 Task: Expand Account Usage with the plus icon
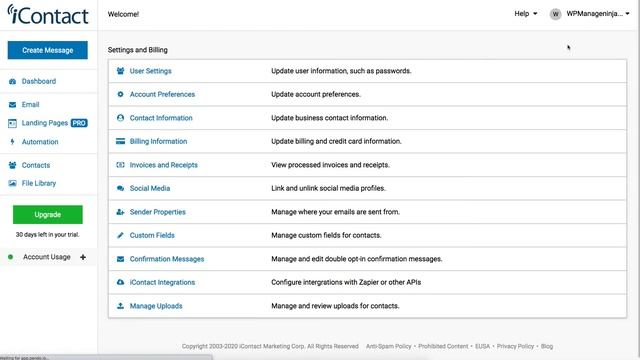83,257
